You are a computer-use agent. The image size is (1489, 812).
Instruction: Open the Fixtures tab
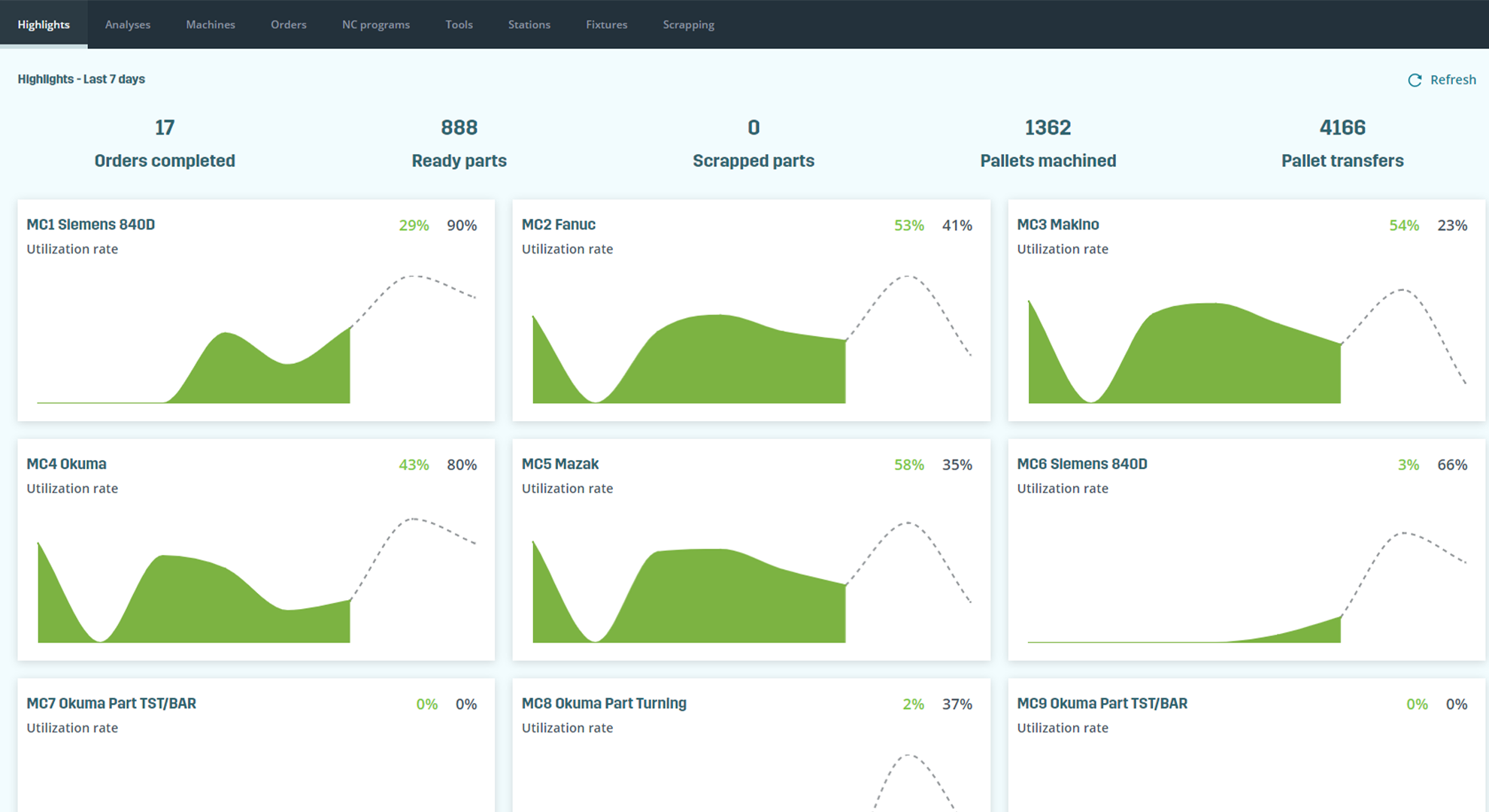[607, 25]
